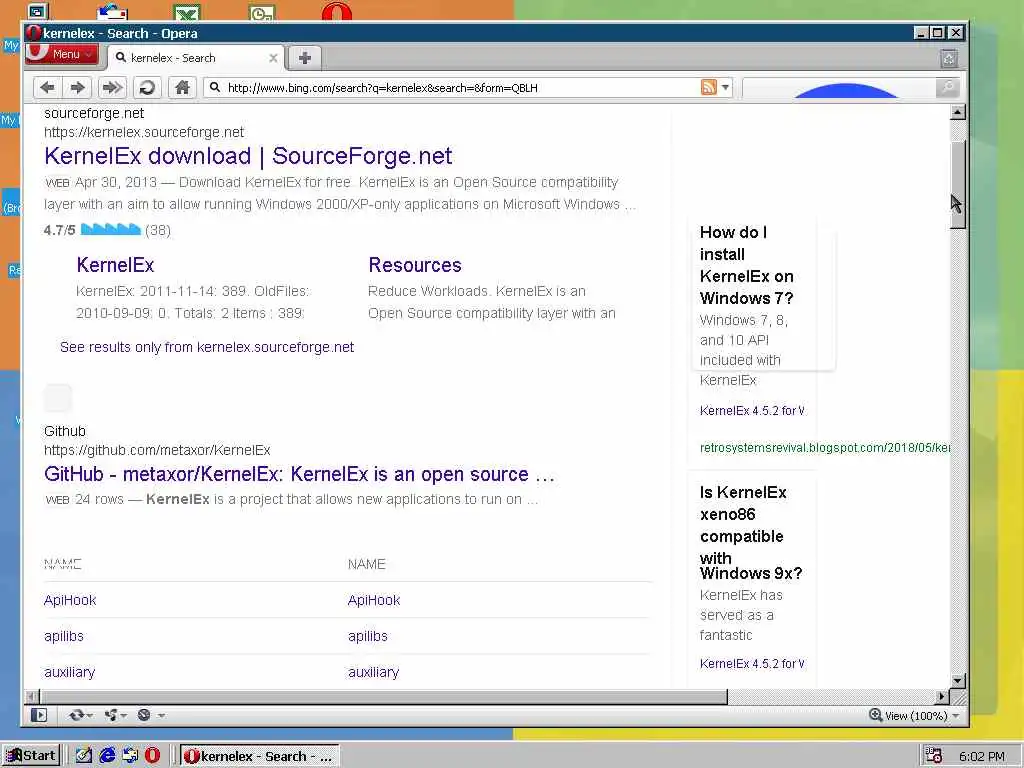Open GitHub - metaxor/KernelEx result
The image size is (1024, 768).
click(x=299, y=474)
